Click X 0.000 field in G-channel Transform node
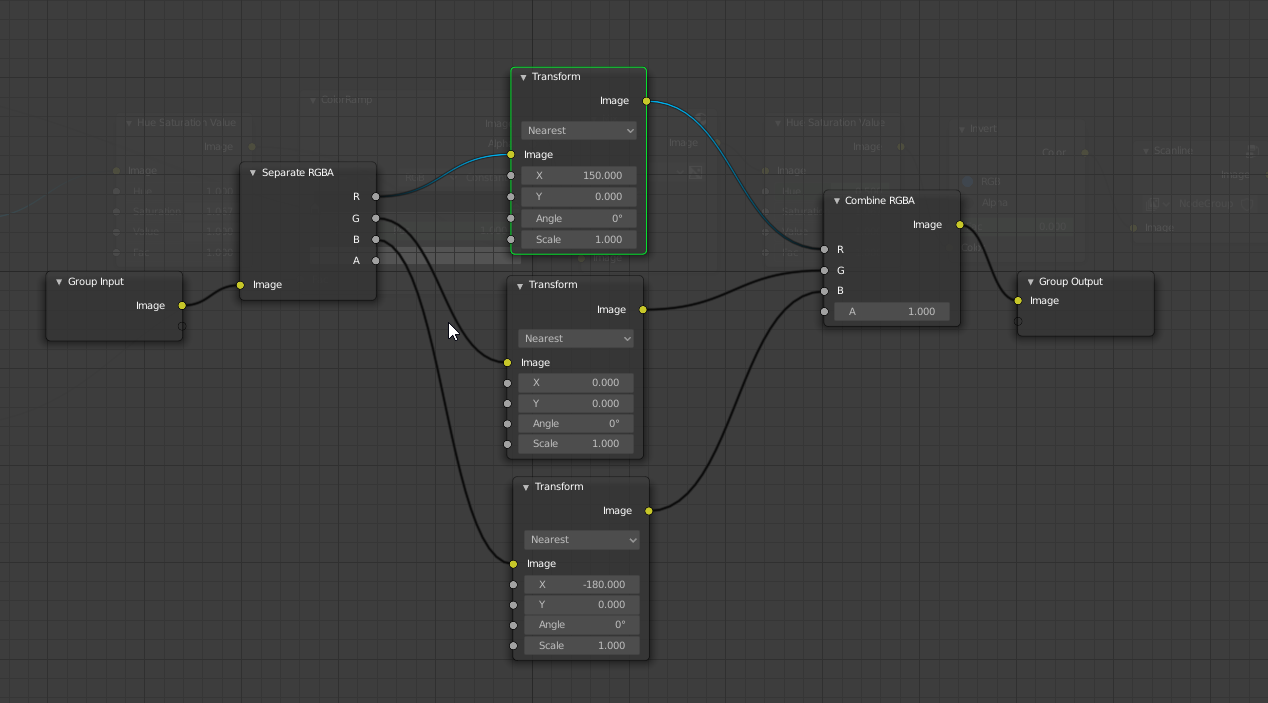The image size is (1268, 703). tap(576, 382)
